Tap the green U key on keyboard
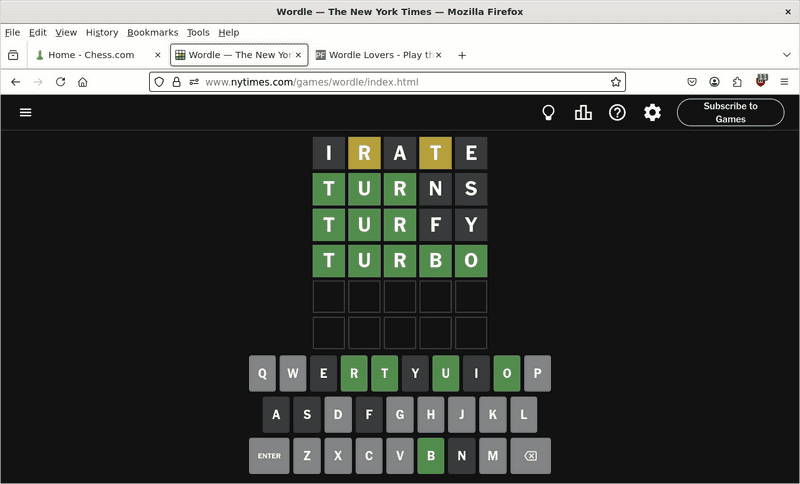This screenshot has height=484, width=800. click(446, 373)
